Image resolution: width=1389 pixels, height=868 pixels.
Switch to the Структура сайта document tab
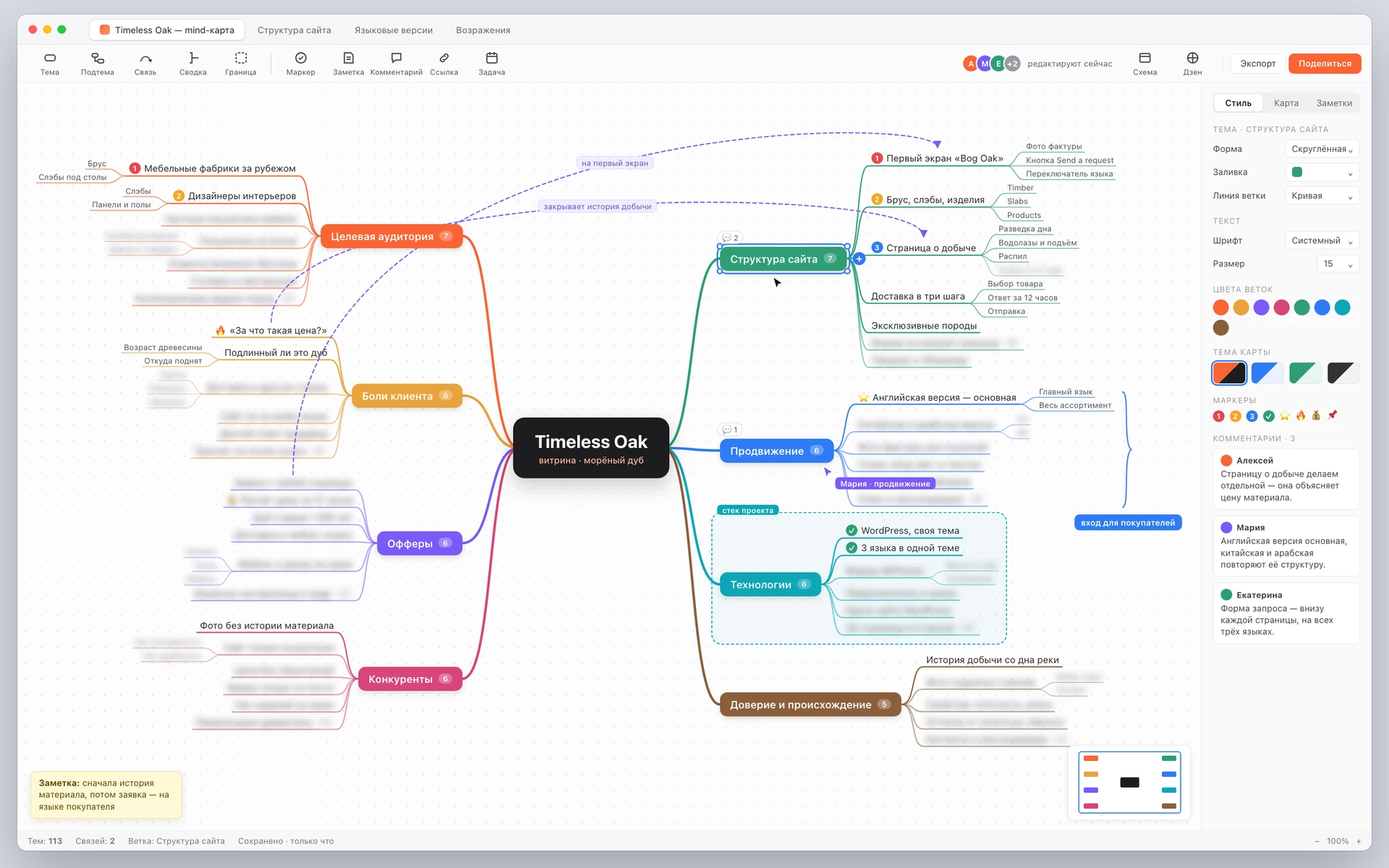click(x=294, y=30)
